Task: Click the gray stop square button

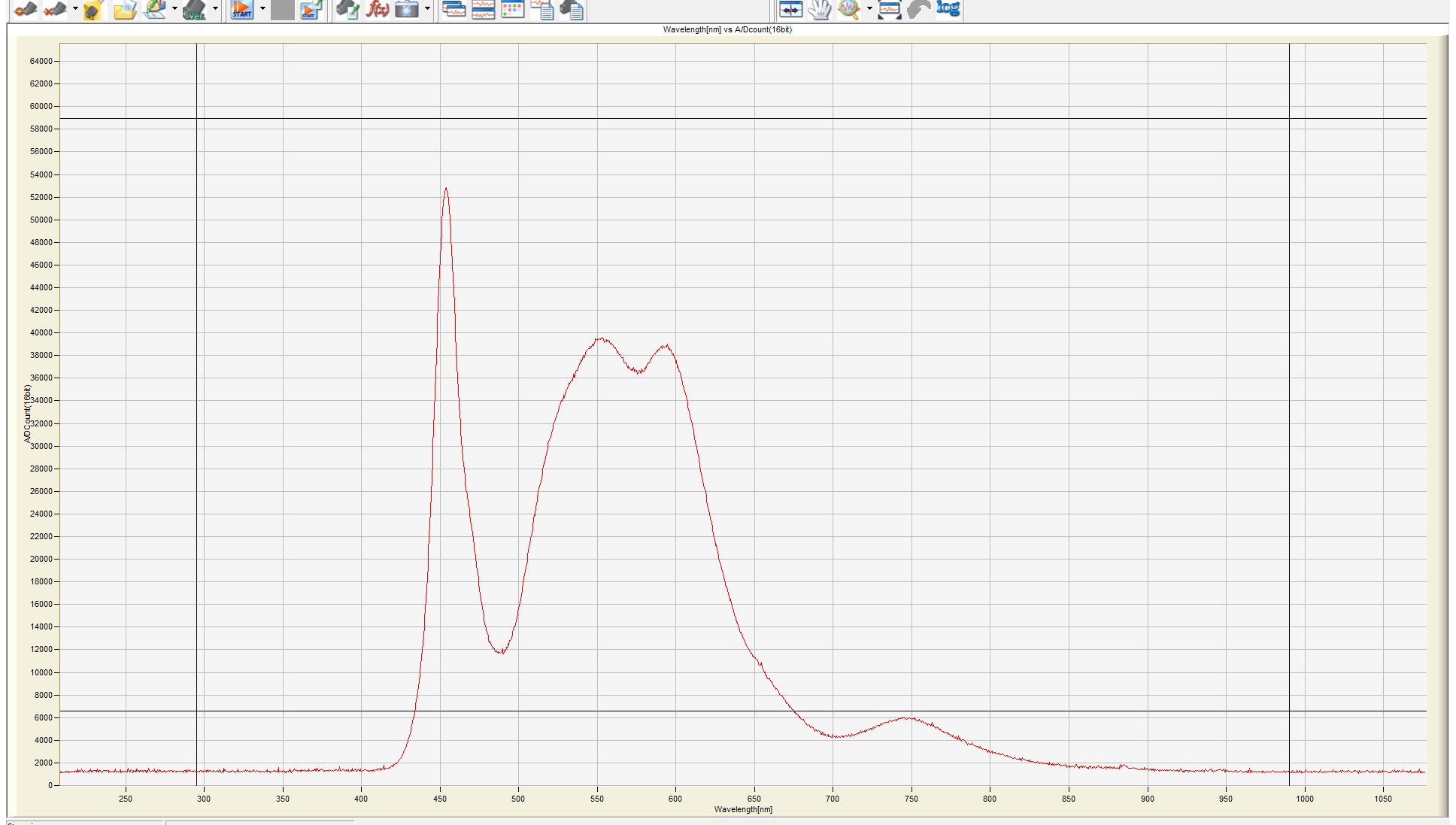Action: 282,10
